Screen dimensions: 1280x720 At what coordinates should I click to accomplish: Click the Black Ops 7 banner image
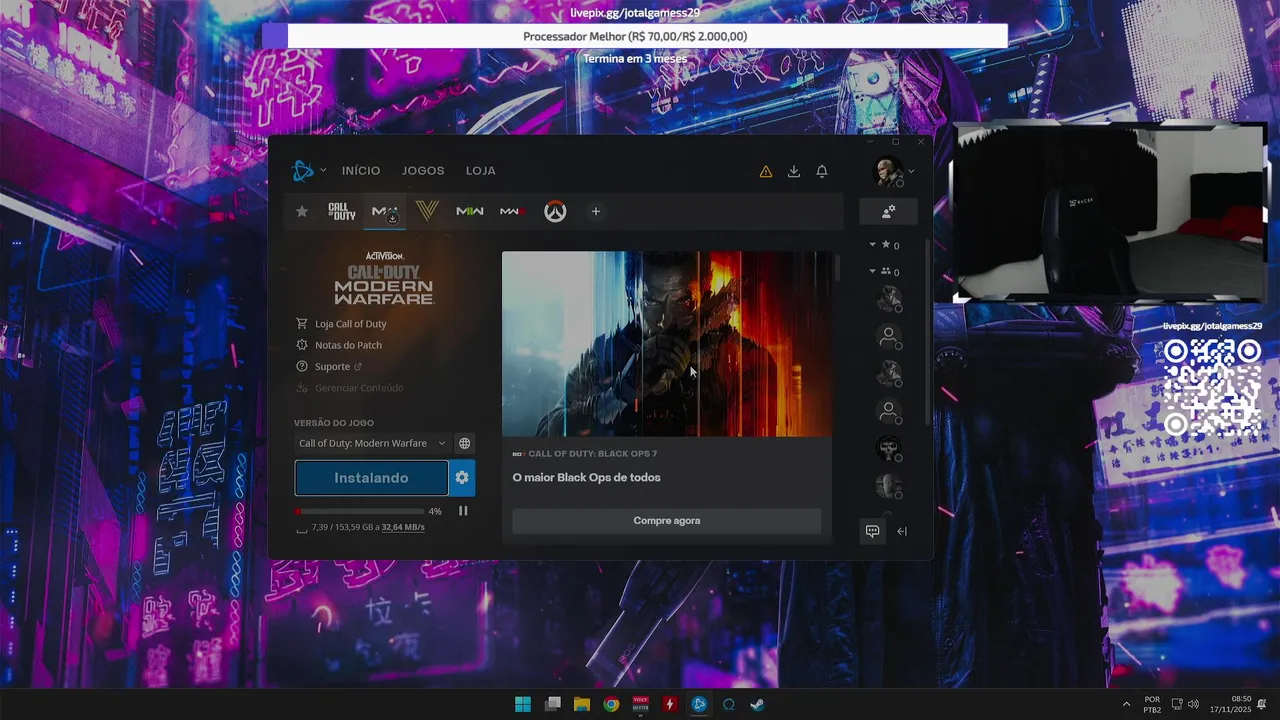pos(666,344)
